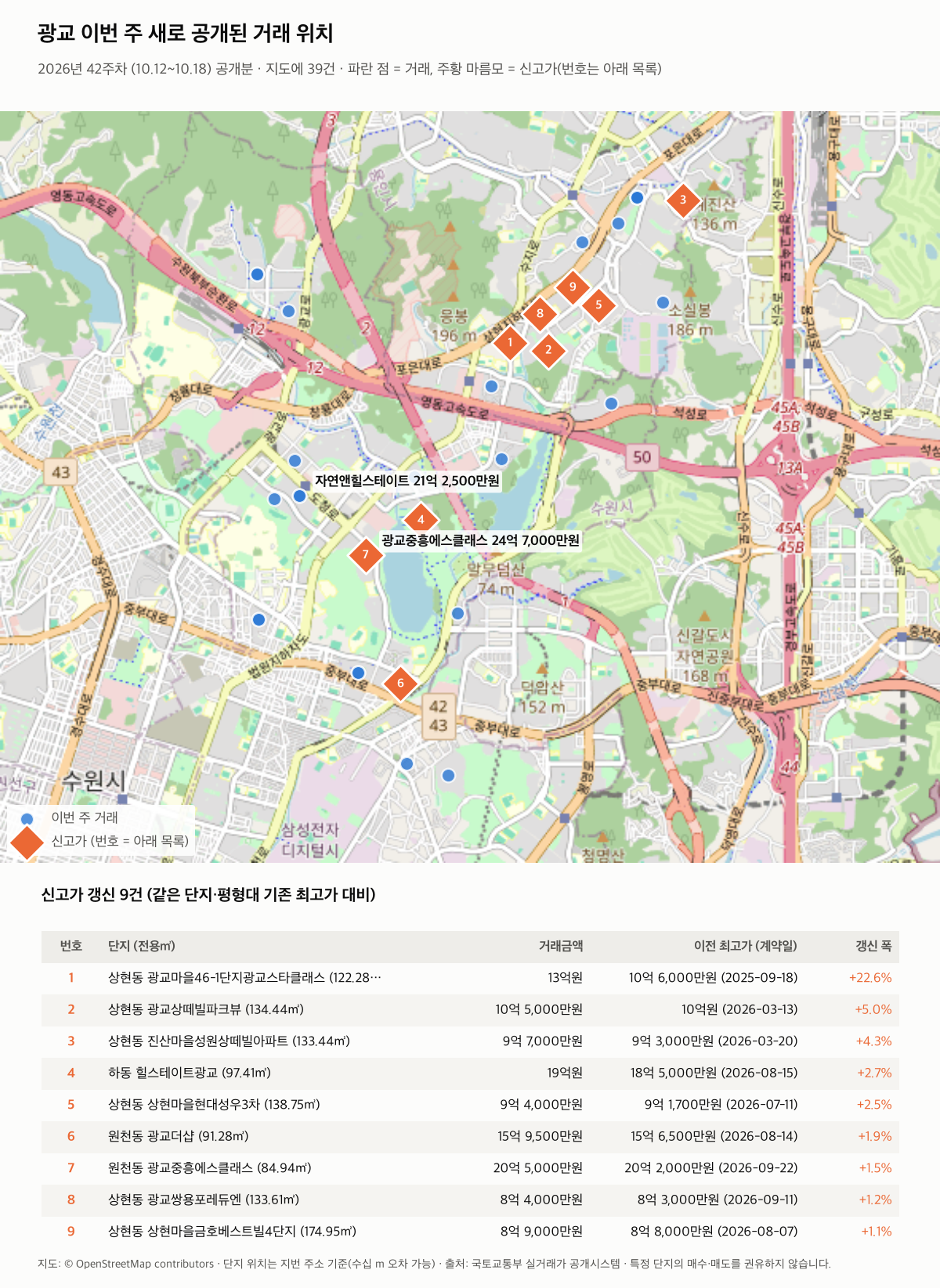Select diamond marker 4 by the reservoir

(421, 519)
